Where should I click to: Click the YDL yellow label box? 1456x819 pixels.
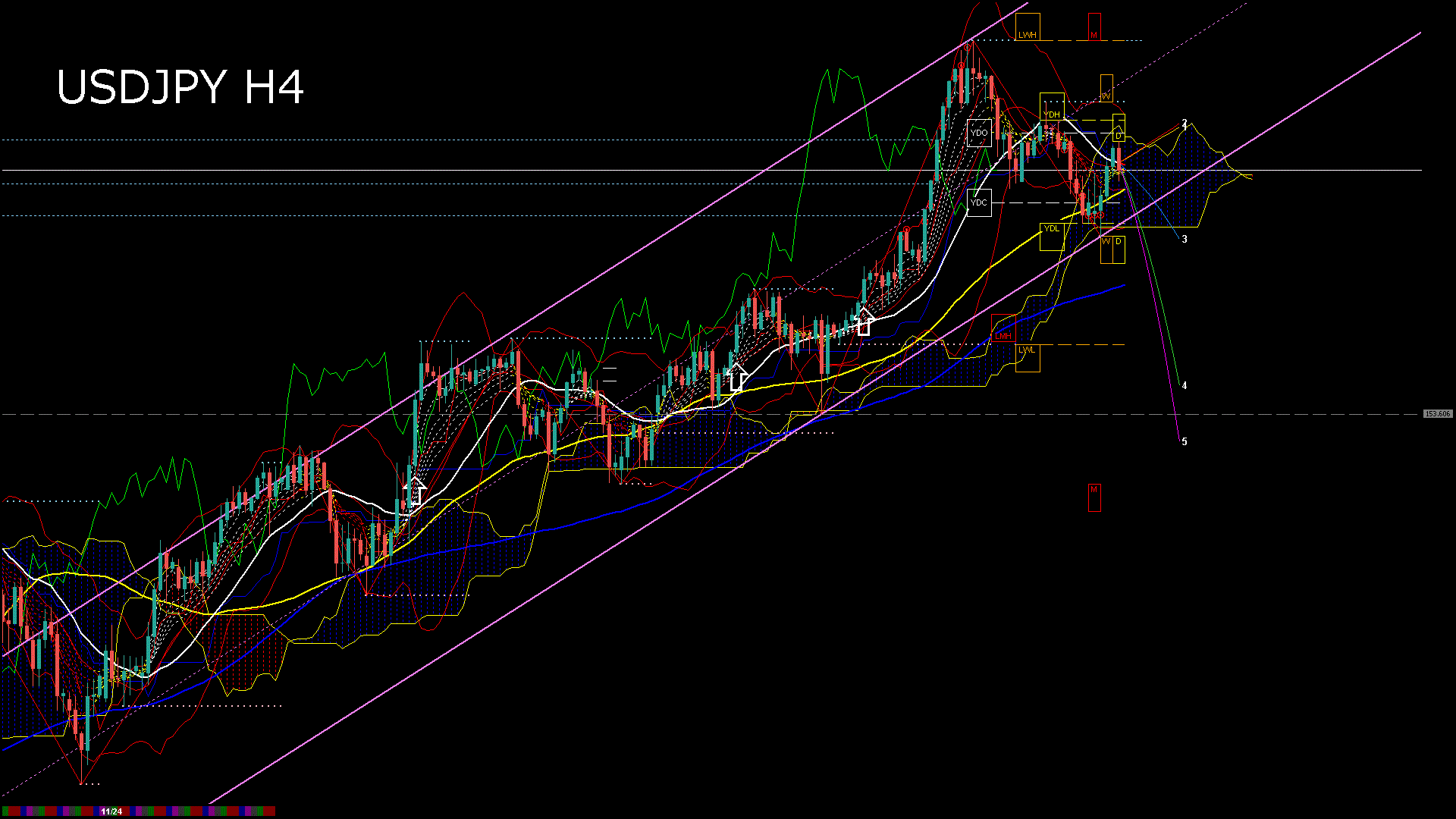[1052, 237]
